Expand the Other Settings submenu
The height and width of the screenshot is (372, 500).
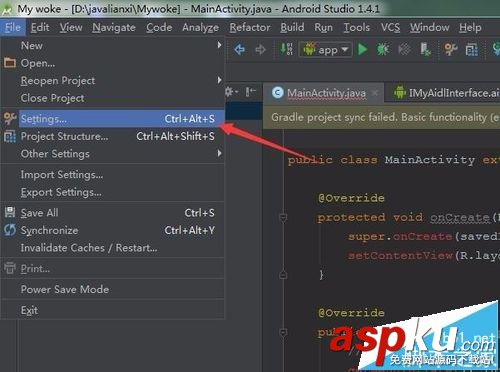tap(113, 154)
